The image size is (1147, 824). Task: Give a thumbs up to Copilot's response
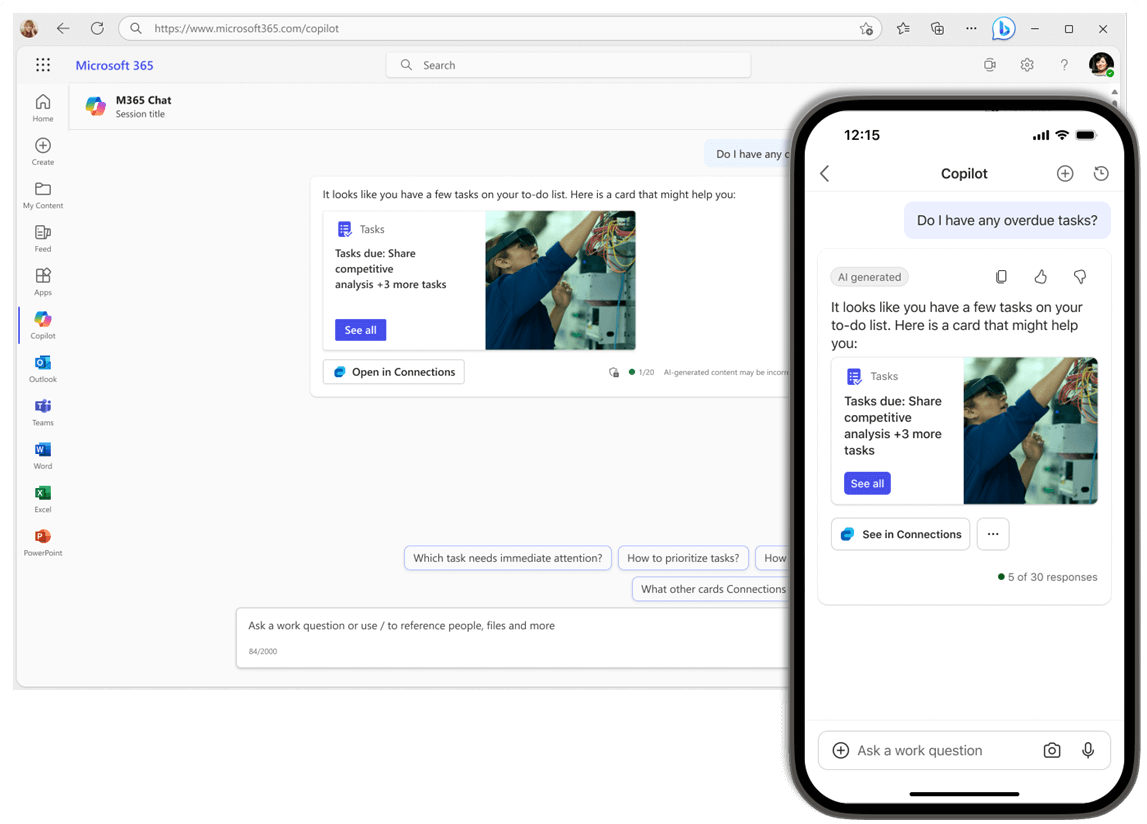click(x=1040, y=276)
